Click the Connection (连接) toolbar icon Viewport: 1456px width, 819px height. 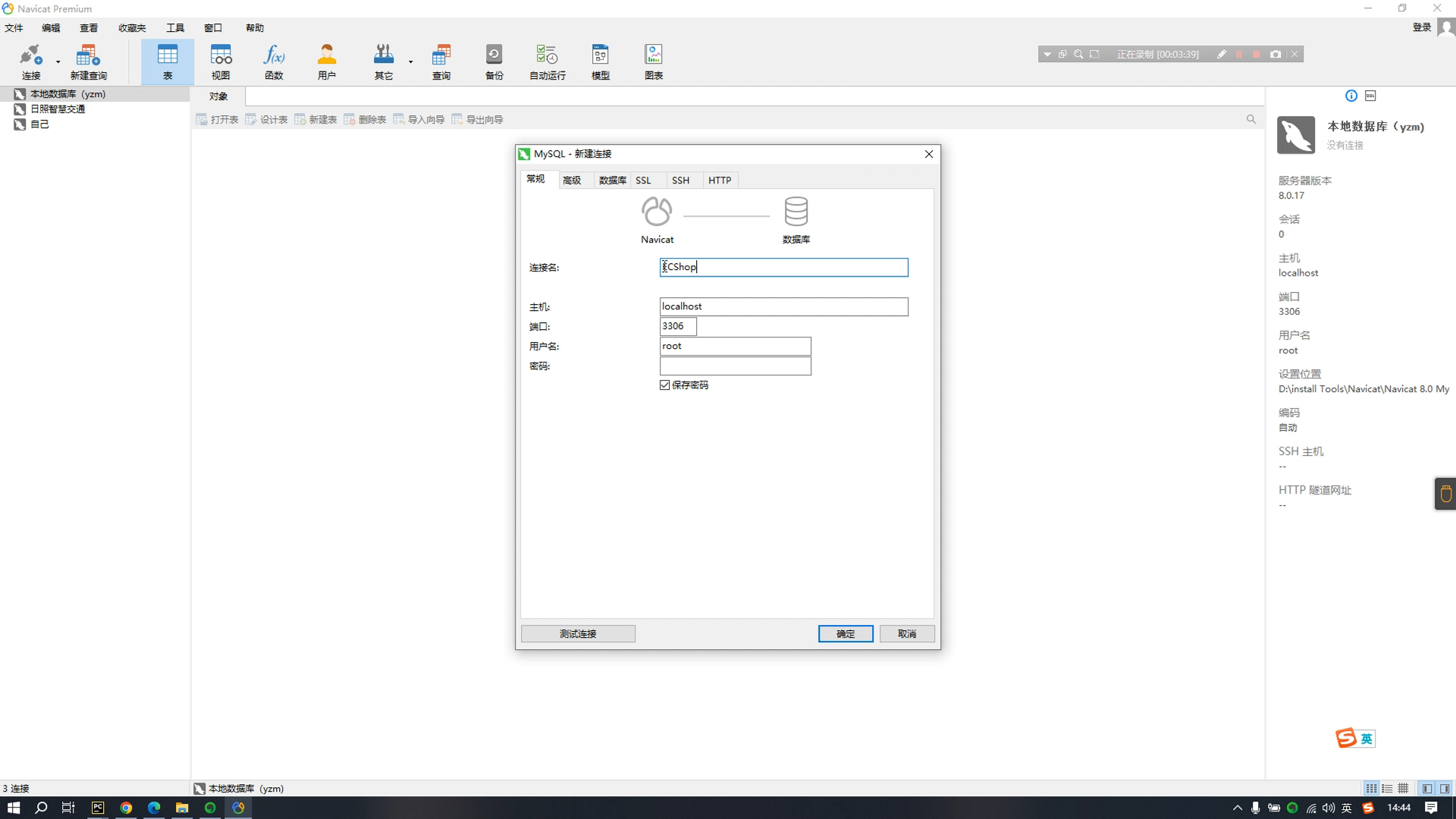click(x=31, y=61)
